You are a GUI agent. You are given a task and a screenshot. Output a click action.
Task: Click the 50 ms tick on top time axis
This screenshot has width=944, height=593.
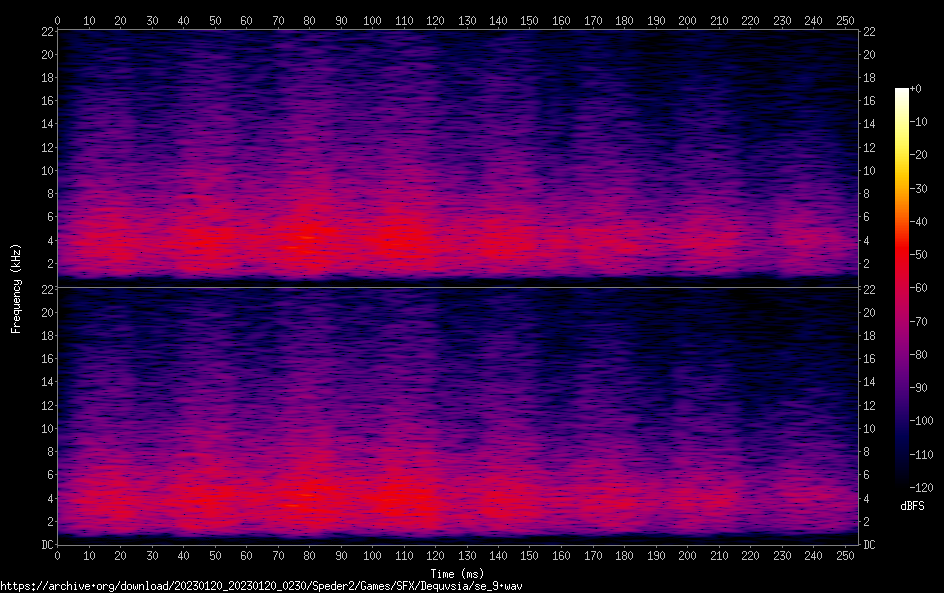coord(215,20)
